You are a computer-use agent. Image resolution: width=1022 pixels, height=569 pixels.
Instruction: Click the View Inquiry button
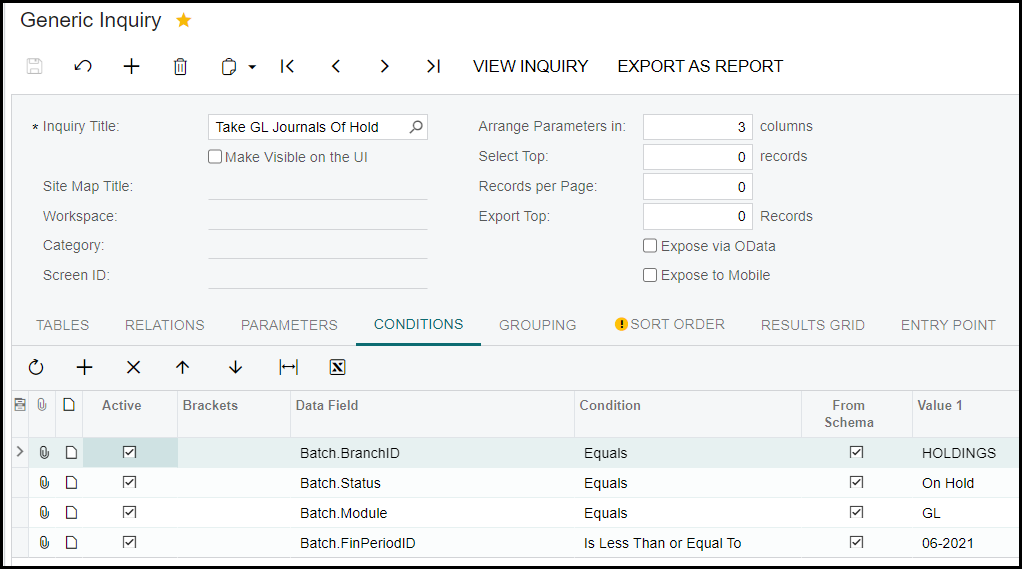pos(530,67)
